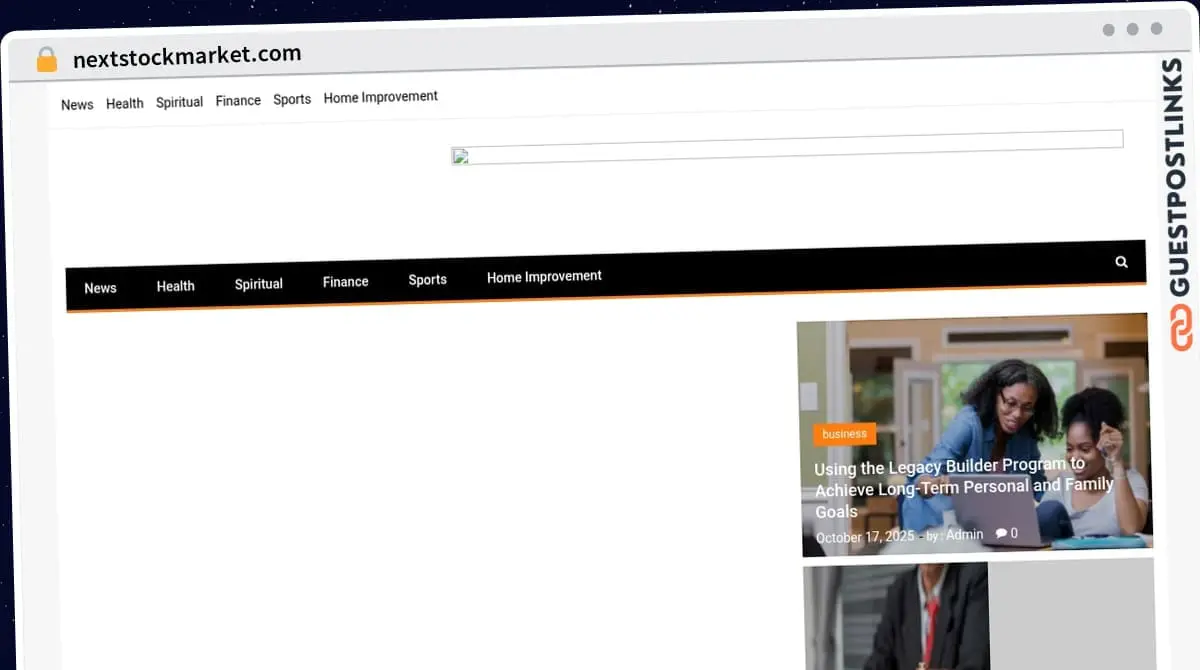The width and height of the screenshot is (1200, 670).
Task: Open Spiritual in the top menu
Action: click(x=180, y=102)
